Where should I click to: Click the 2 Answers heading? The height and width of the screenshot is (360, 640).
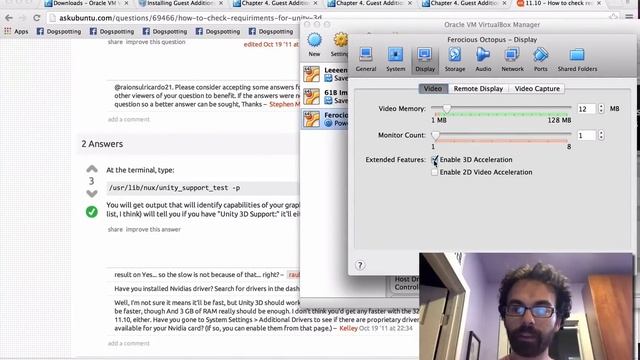[x=102, y=144]
